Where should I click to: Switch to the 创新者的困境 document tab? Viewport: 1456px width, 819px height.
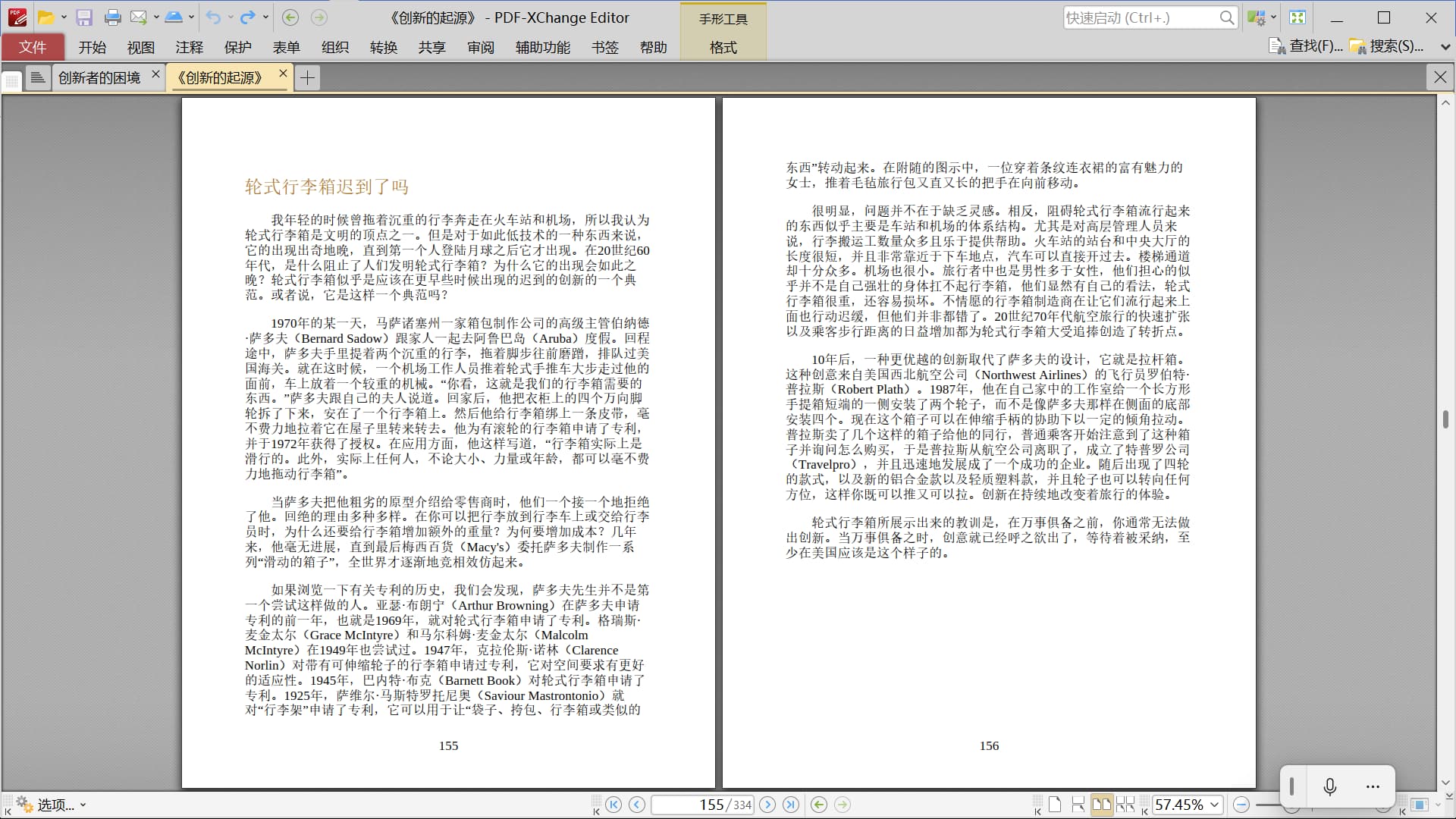coord(99,77)
